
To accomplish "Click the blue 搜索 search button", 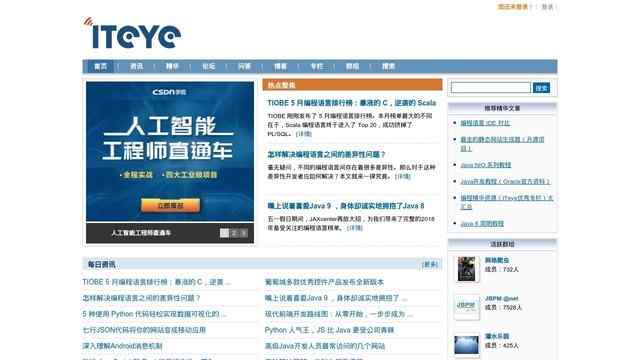I will [x=541, y=88].
